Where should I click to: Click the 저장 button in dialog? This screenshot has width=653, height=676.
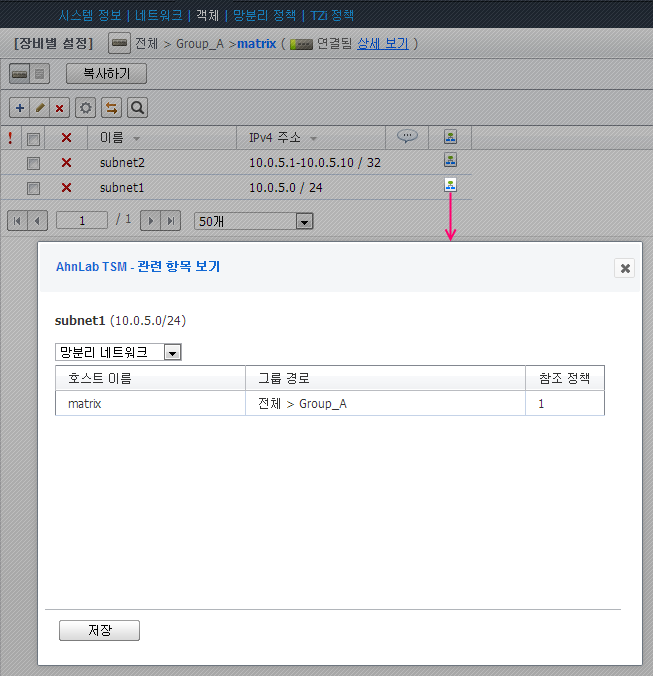coord(99,630)
